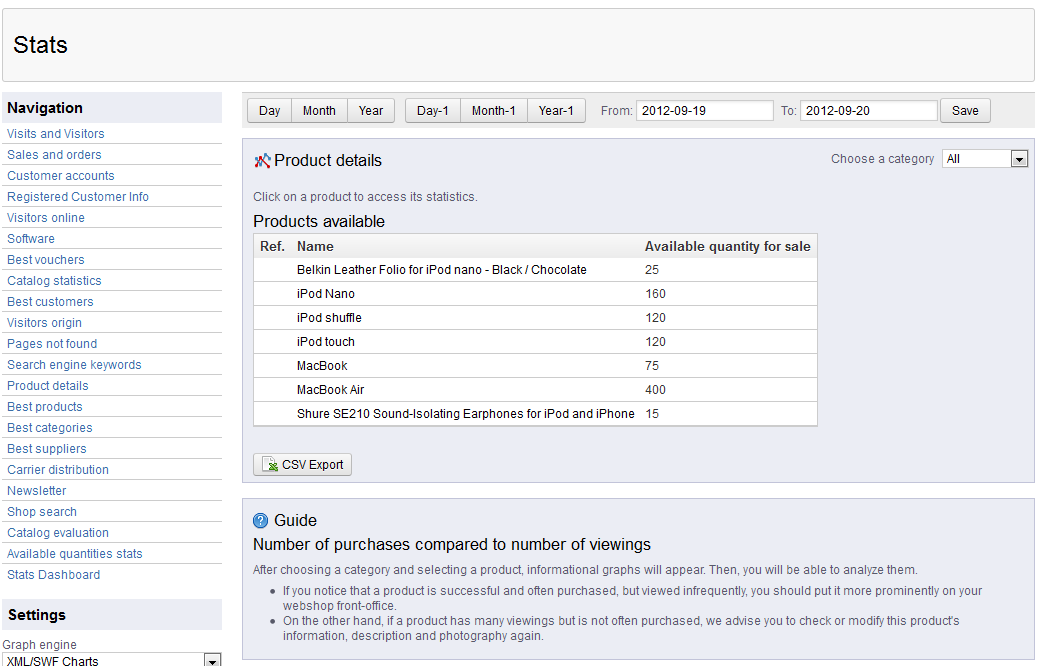Screen dimensions: 1041x666
Task: Open the Stats Dashboard link
Action: 53,575
